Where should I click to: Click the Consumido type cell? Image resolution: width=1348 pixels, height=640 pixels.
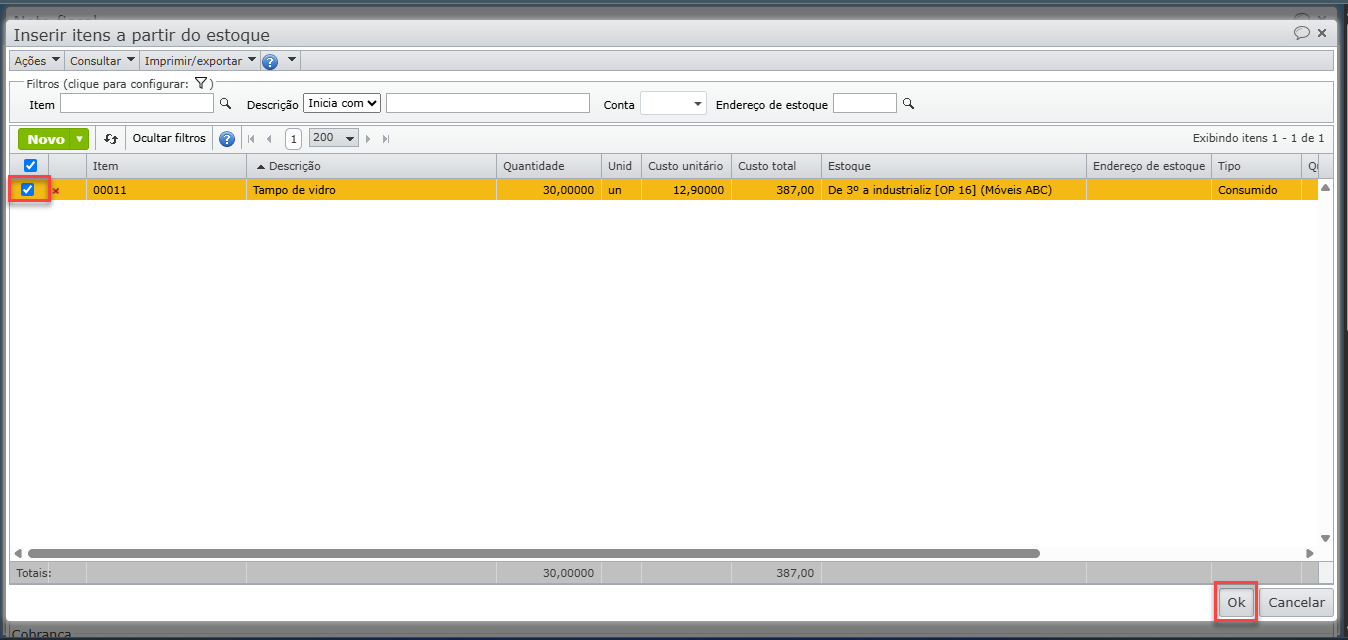pos(1256,190)
